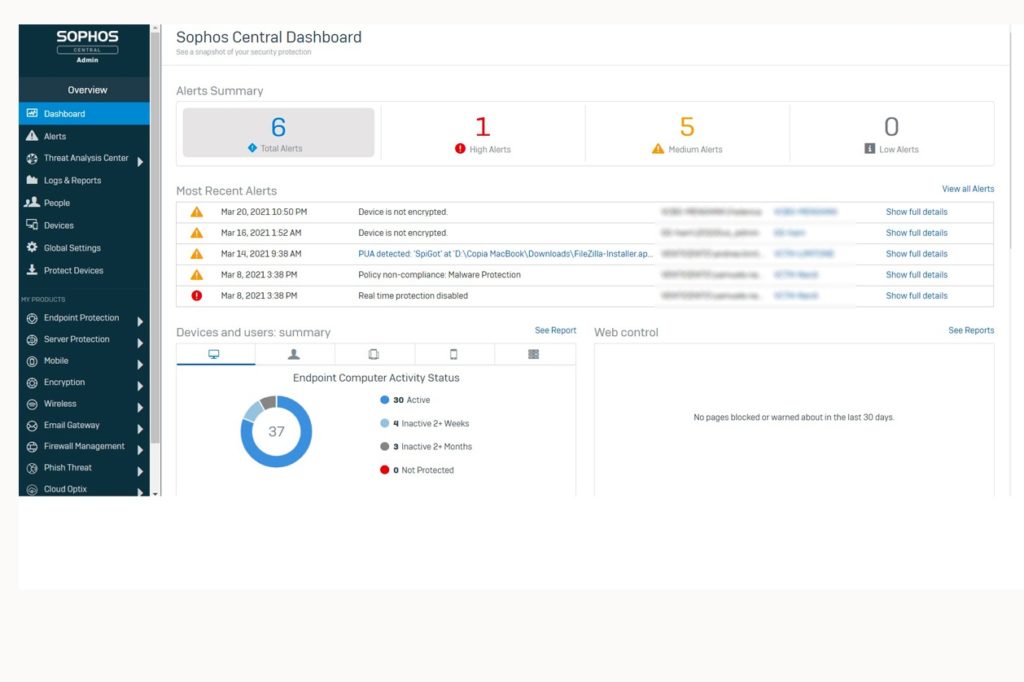The image size is (1024, 682).
Task: Open the View all Alerts link
Action: coord(968,189)
